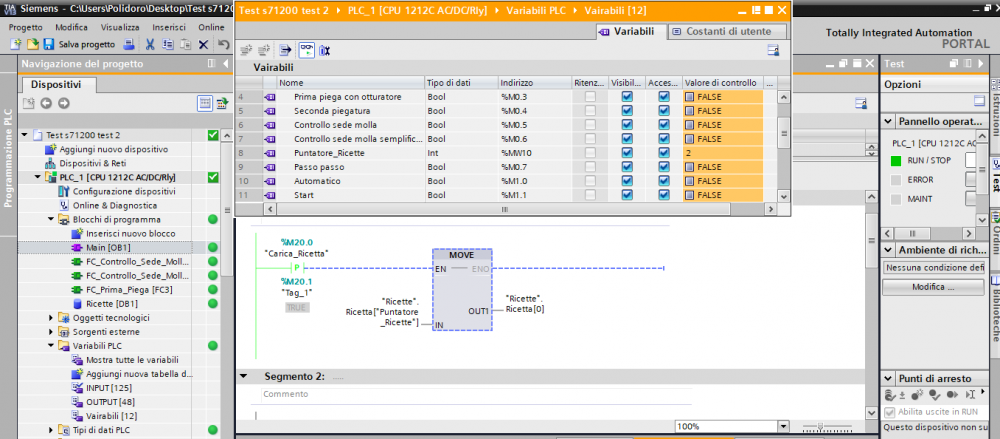Open the Inserisci menu
Image resolution: width=1000 pixels, height=439 pixels.
pyautogui.click(x=169, y=27)
